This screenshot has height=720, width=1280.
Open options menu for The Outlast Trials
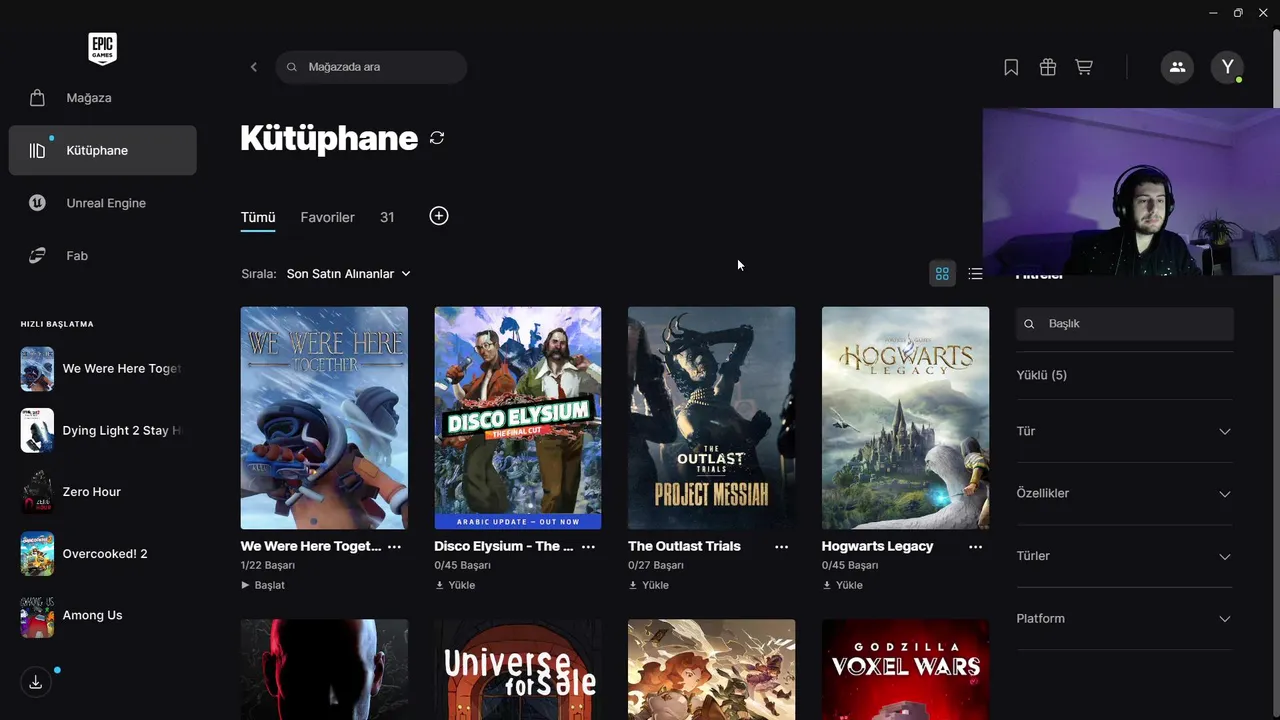pyautogui.click(x=782, y=547)
